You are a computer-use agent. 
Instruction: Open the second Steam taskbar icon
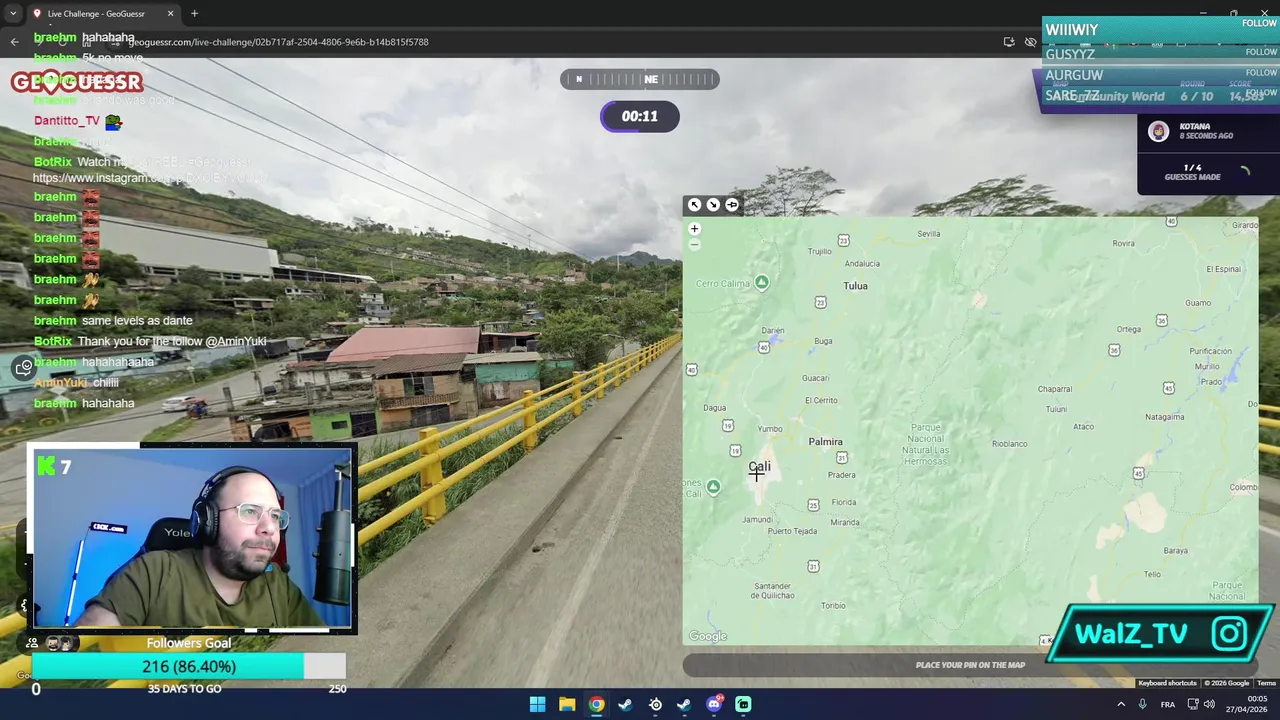(x=684, y=704)
